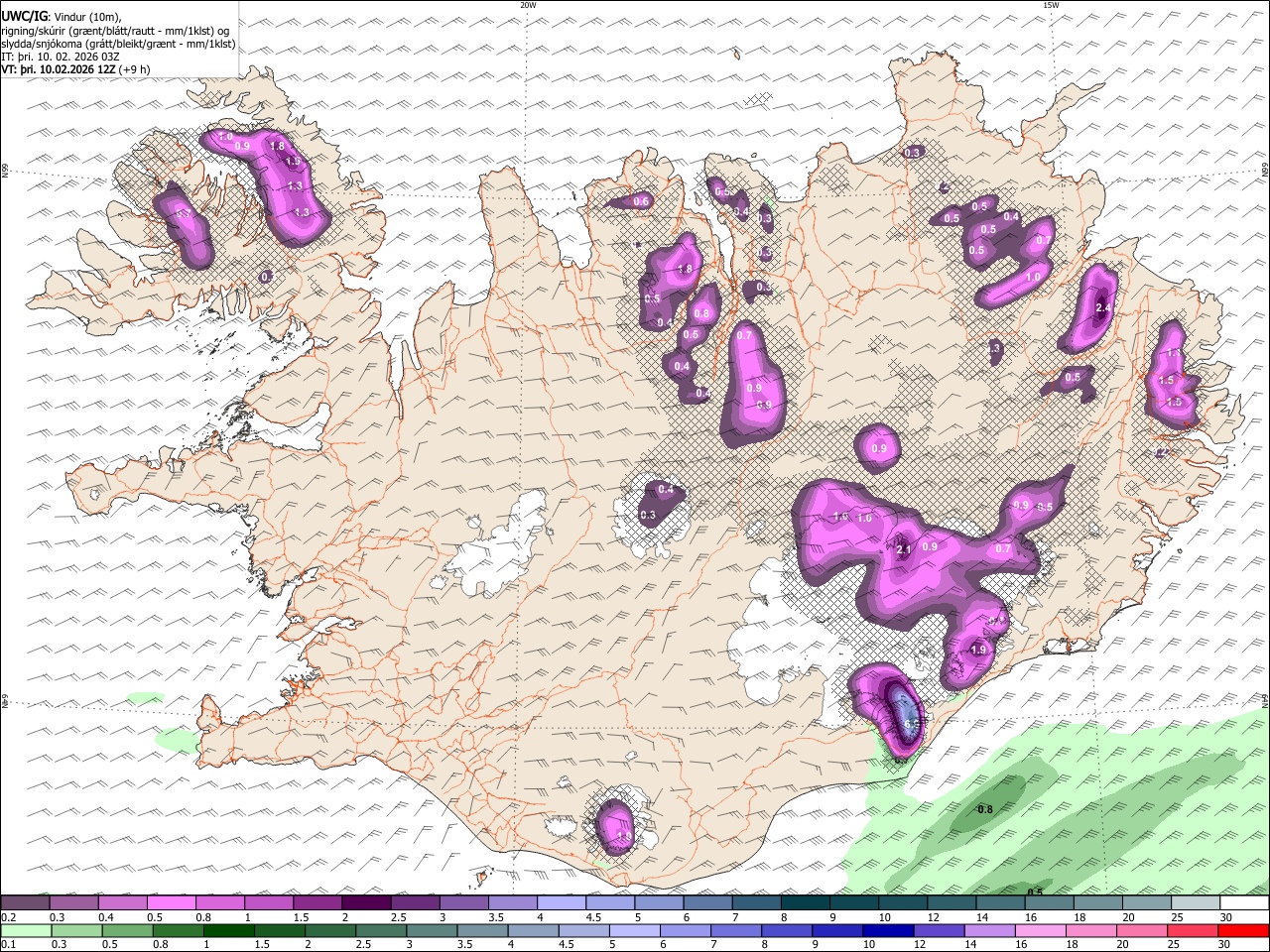Select the deep blue 10–12 swatch in the lower rain row
The width and height of the screenshot is (1270, 952).
coord(888,930)
